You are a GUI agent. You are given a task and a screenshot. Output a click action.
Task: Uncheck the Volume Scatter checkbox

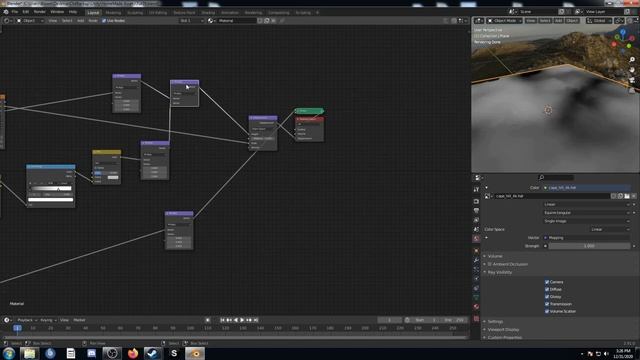pyautogui.click(x=547, y=311)
